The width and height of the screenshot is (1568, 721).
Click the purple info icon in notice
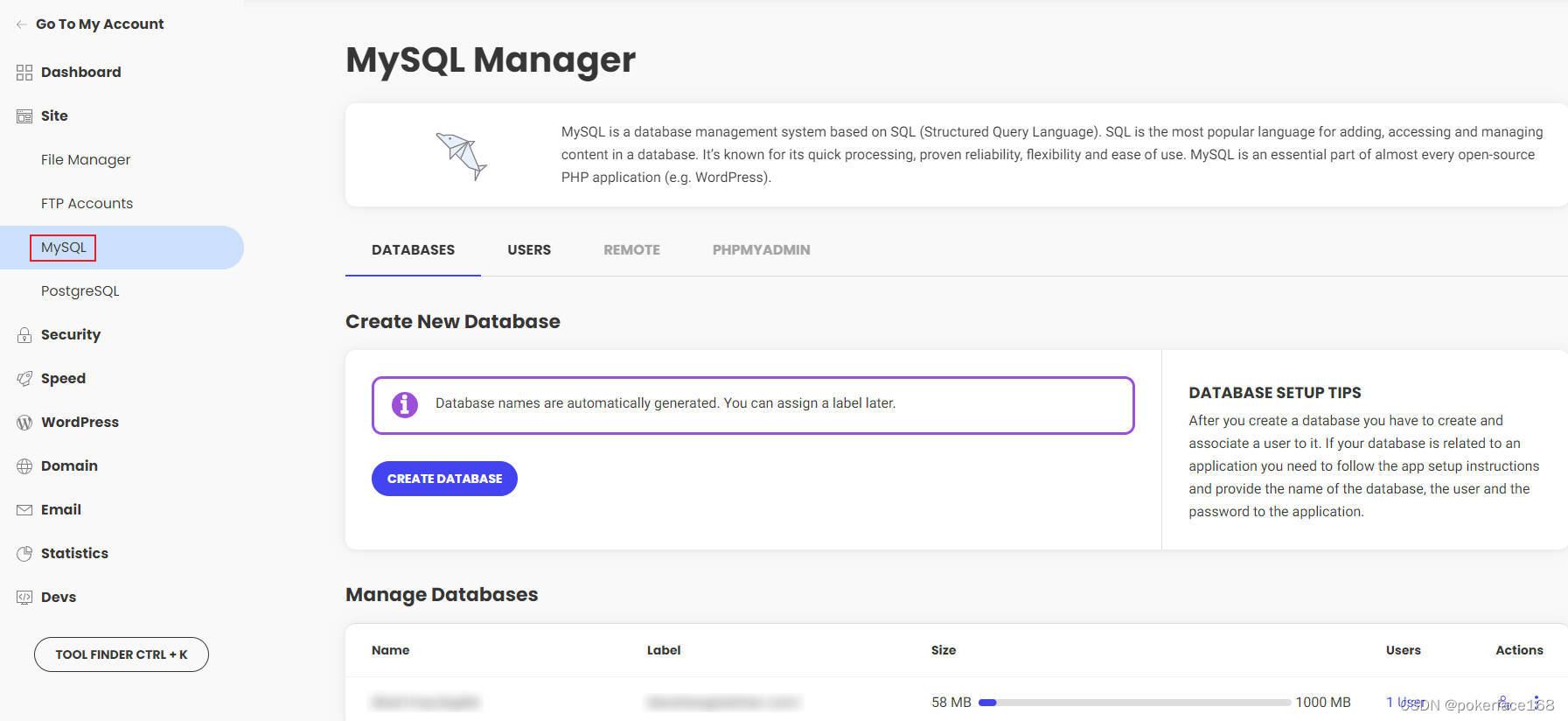click(x=404, y=404)
